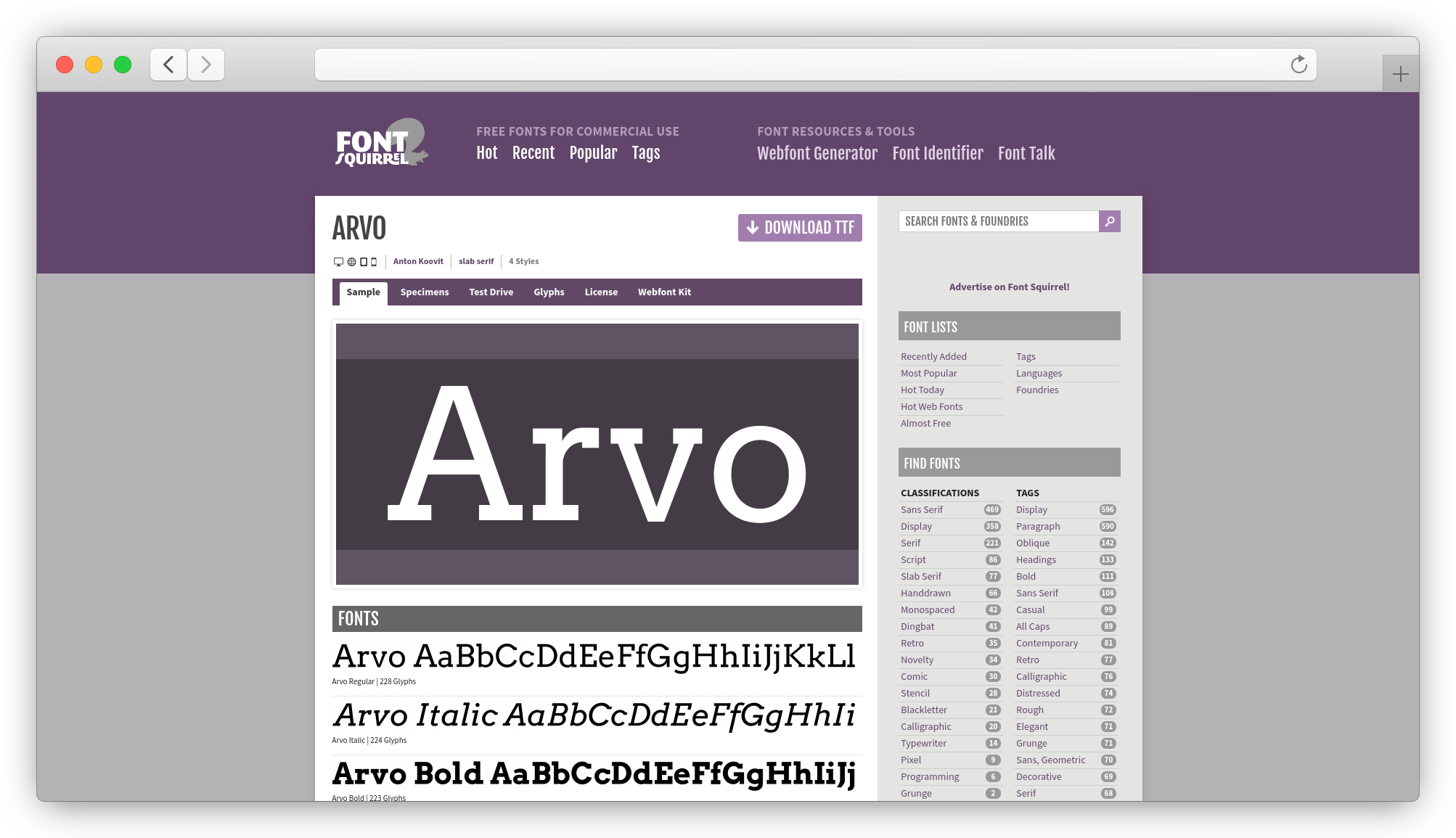Screen dimensions: 1456x838
Task: Click the slab serif classification link
Action: pyautogui.click(x=476, y=262)
